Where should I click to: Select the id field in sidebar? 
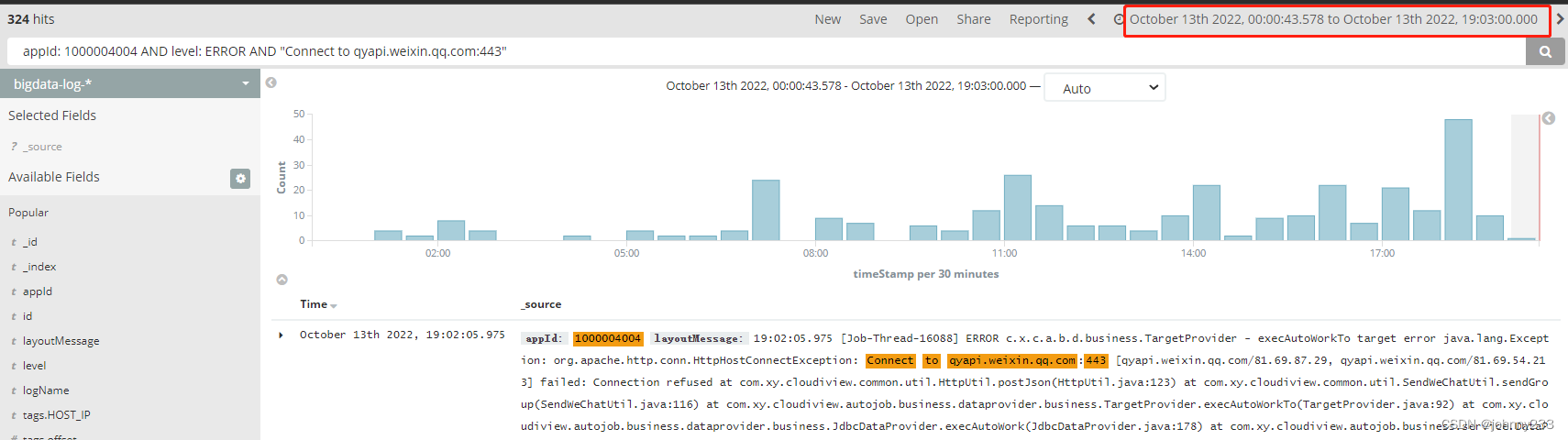[x=28, y=316]
